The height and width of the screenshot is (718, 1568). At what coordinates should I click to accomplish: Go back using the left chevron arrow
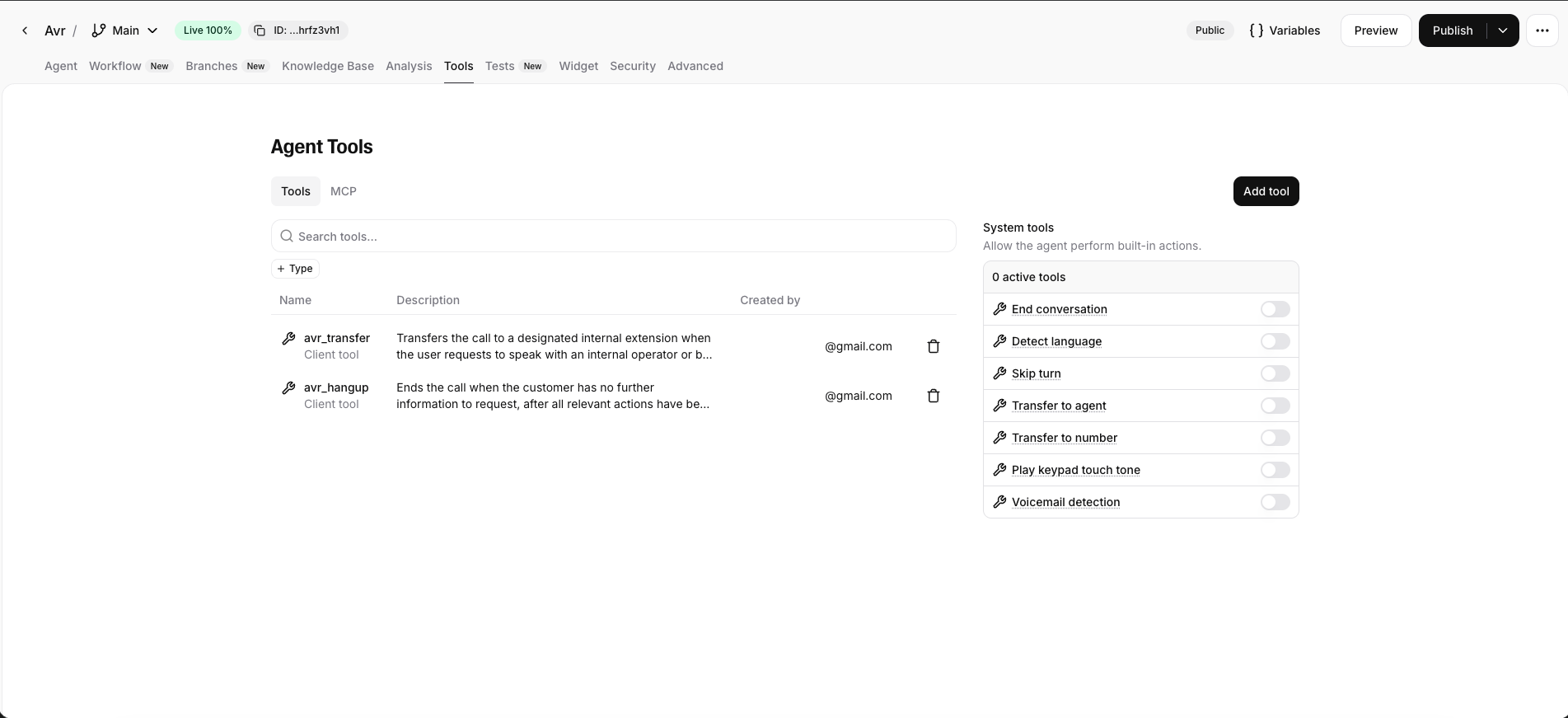tap(25, 31)
